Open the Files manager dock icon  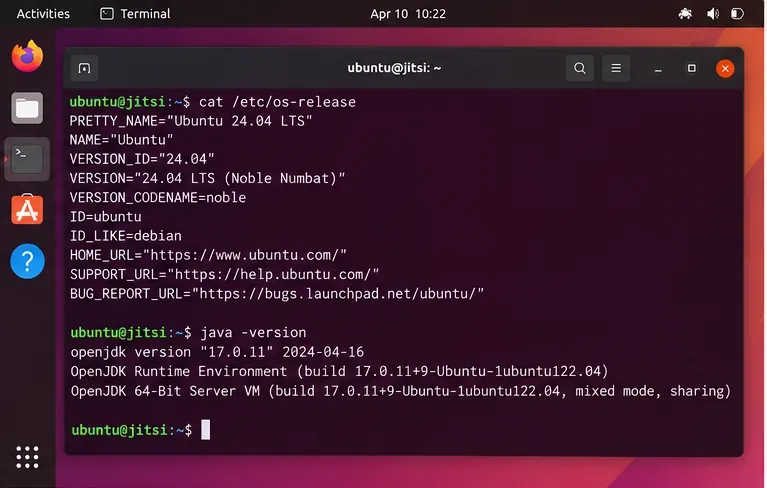27,108
